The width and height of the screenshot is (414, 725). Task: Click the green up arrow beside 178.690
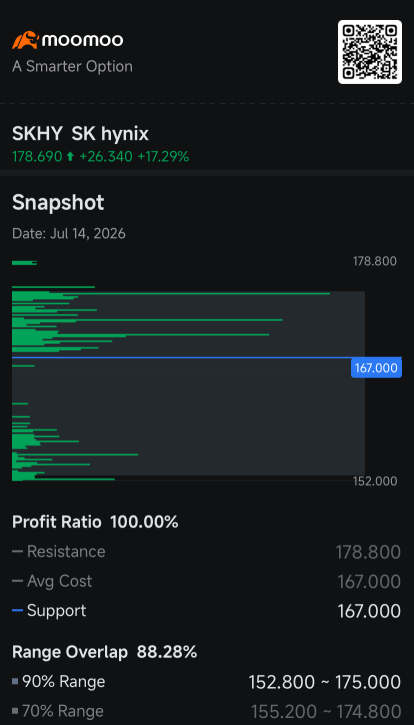(70, 157)
